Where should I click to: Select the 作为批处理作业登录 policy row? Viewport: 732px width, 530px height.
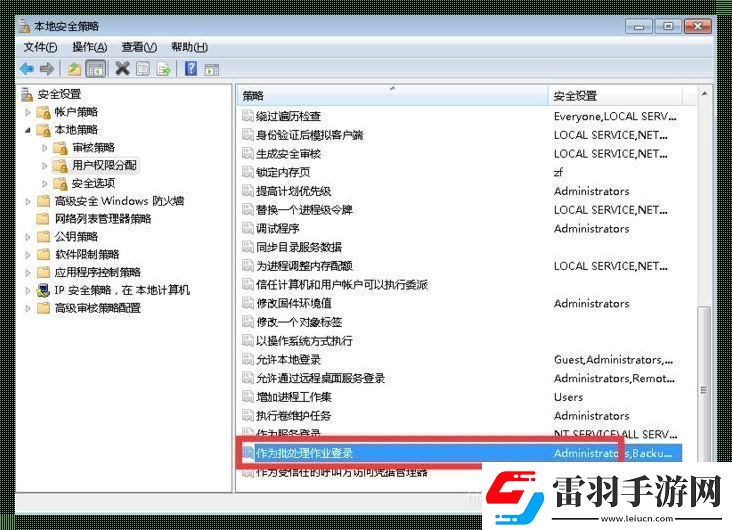[461, 453]
